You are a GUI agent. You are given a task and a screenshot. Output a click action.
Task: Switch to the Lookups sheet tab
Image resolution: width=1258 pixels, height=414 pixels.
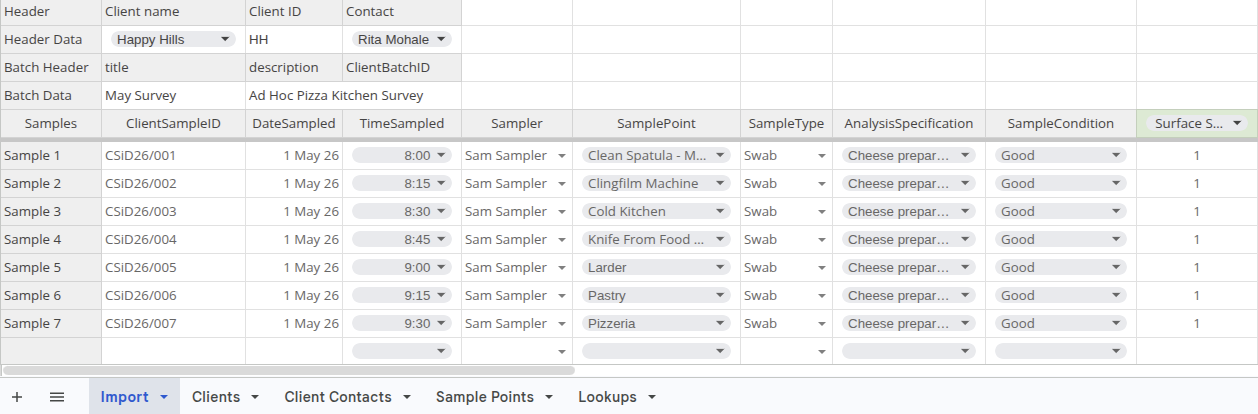[607, 397]
